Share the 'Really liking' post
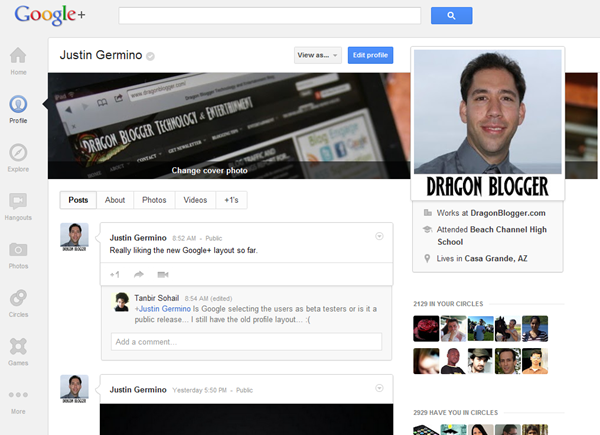This screenshot has width=600, height=435. point(139,274)
